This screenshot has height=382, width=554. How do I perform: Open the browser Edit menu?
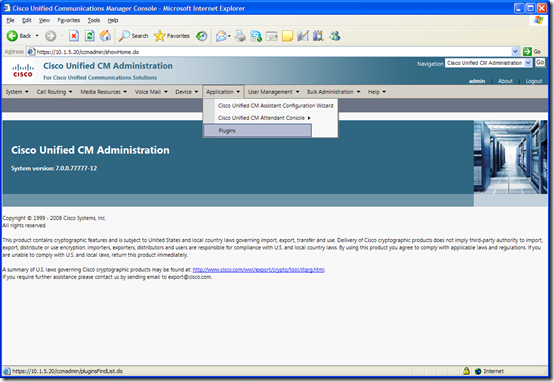(26, 20)
